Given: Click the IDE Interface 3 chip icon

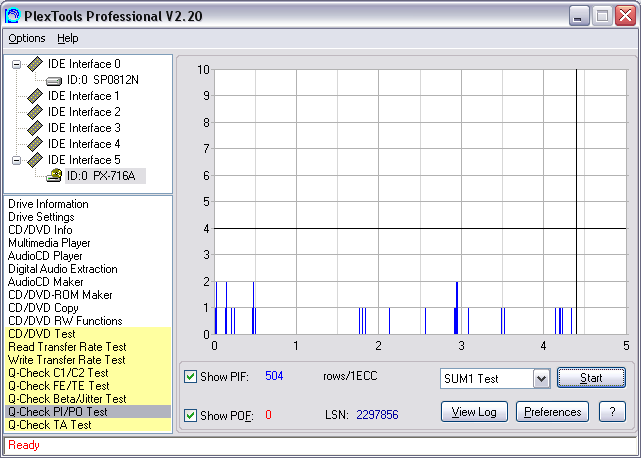Looking at the screenshot, I should pyautogui.click(x=35, y=128).
